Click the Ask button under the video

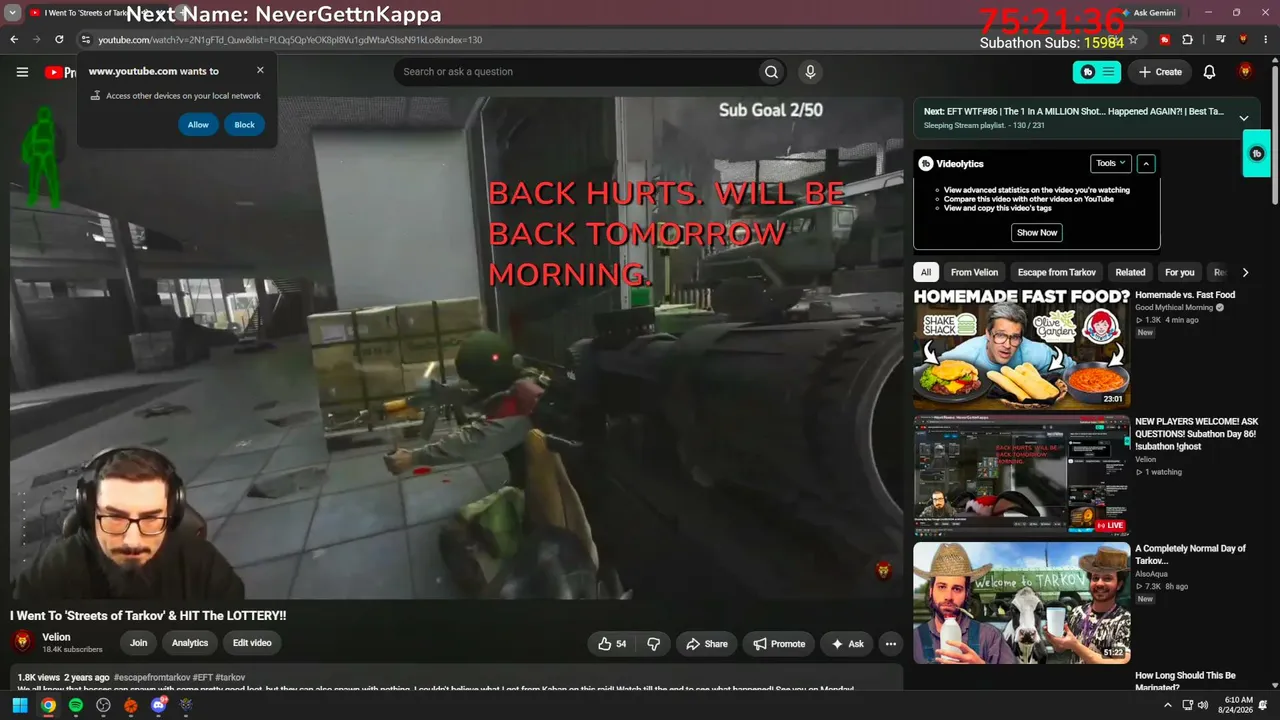coord(847,644)
